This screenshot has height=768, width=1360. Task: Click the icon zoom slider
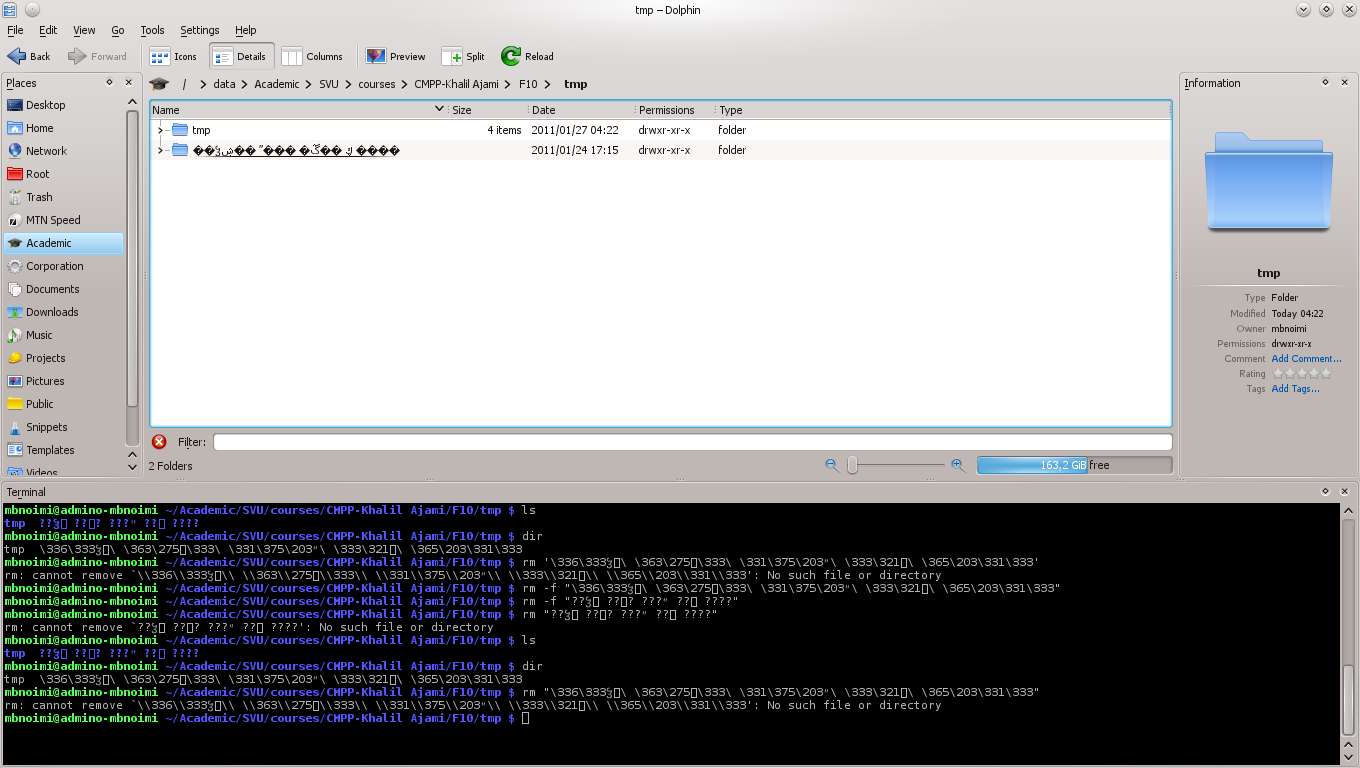[853, 465]
